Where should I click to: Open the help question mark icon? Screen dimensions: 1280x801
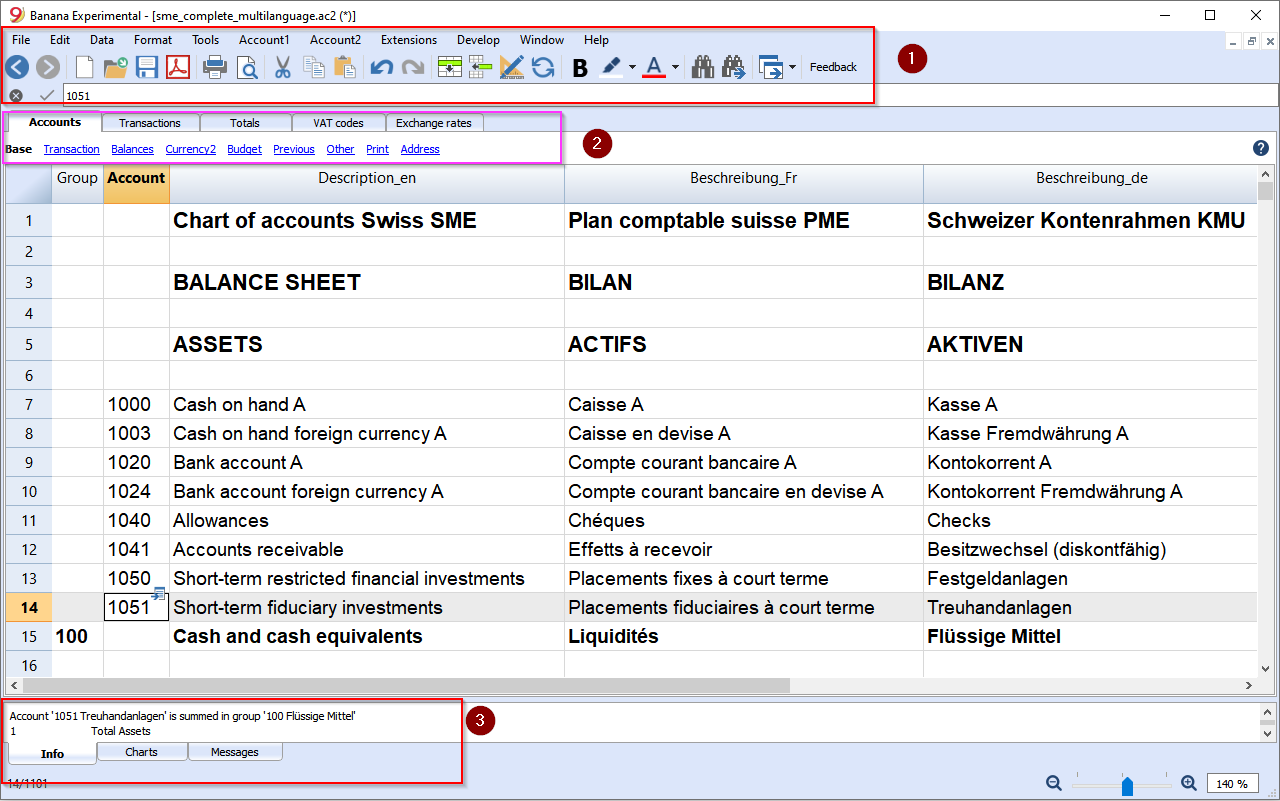1261,148
